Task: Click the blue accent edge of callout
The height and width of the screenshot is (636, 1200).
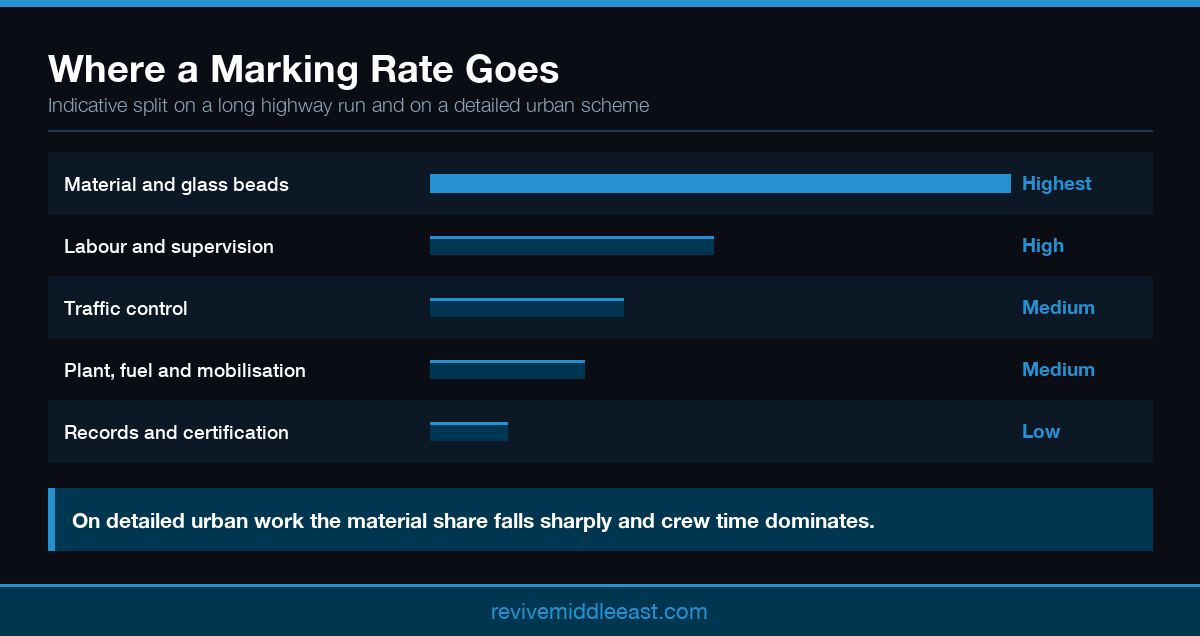Action: 51,520
